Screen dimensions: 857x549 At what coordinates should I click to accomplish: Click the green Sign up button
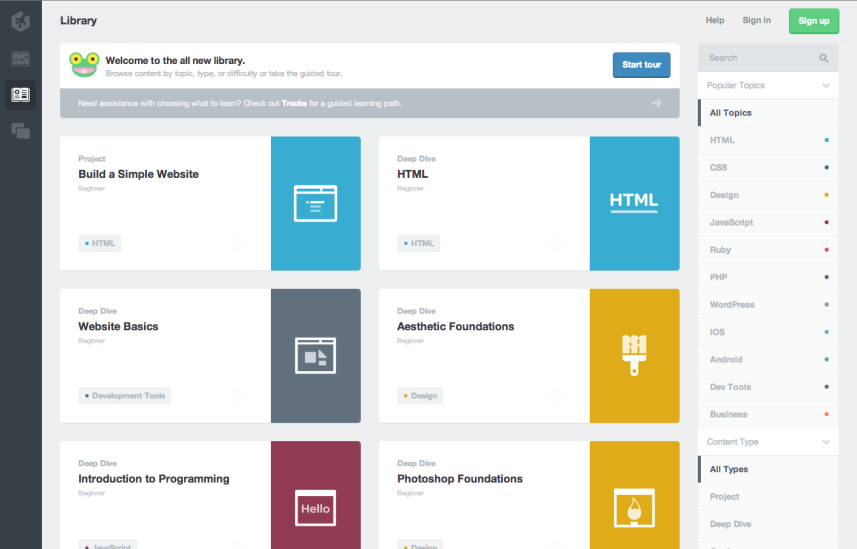[813, 21]
